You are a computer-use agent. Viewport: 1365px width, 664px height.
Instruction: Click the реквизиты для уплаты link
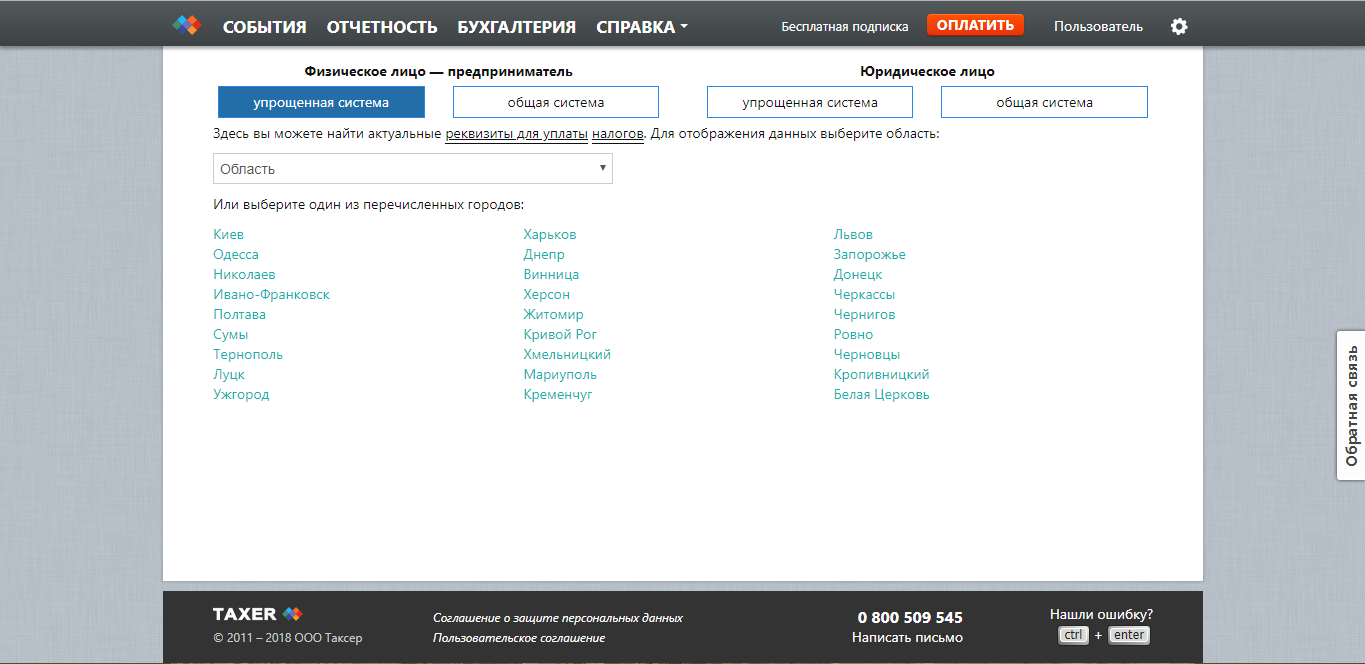tap(516, 133)
